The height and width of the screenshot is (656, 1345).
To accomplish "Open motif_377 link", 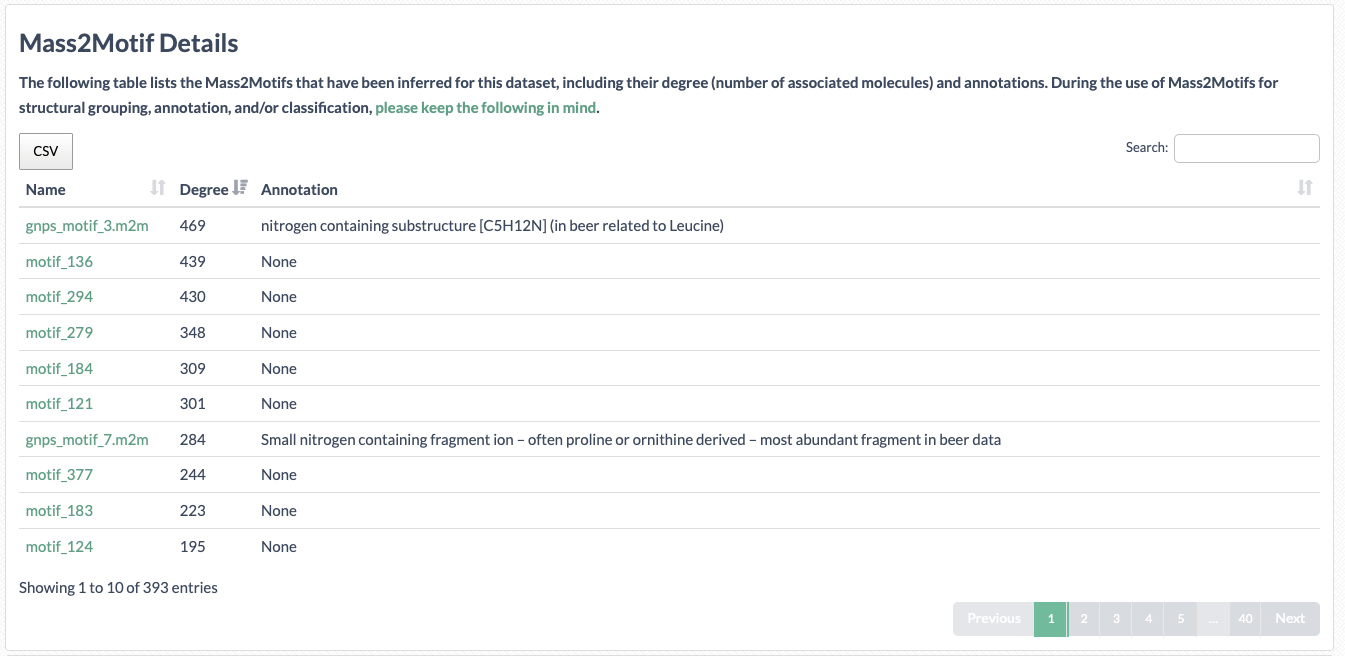I will point(59,475).
